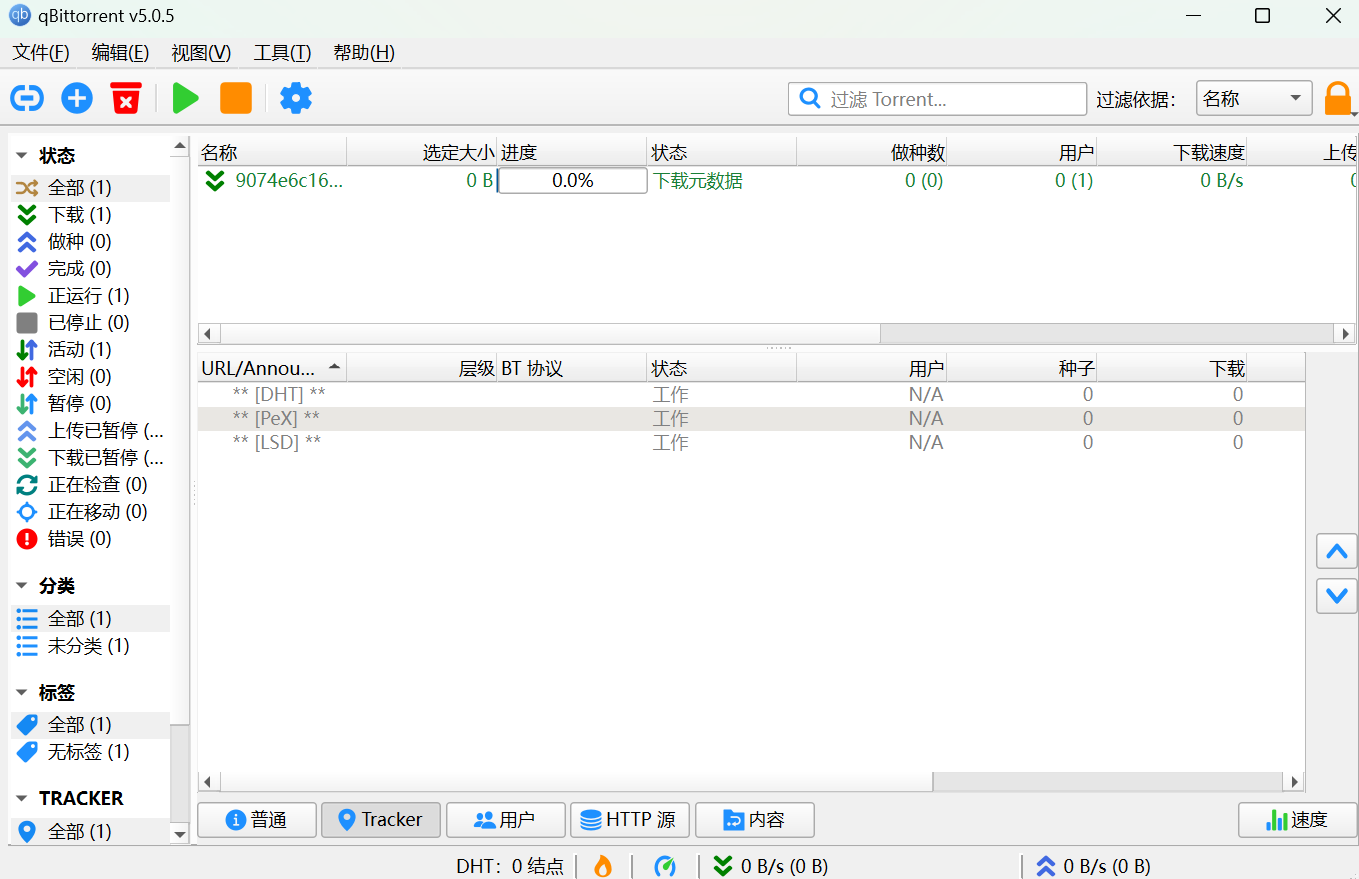Collapse the TRACKER sidebar section
Screen dimensions: 1359x879
[x=22, y=798]
